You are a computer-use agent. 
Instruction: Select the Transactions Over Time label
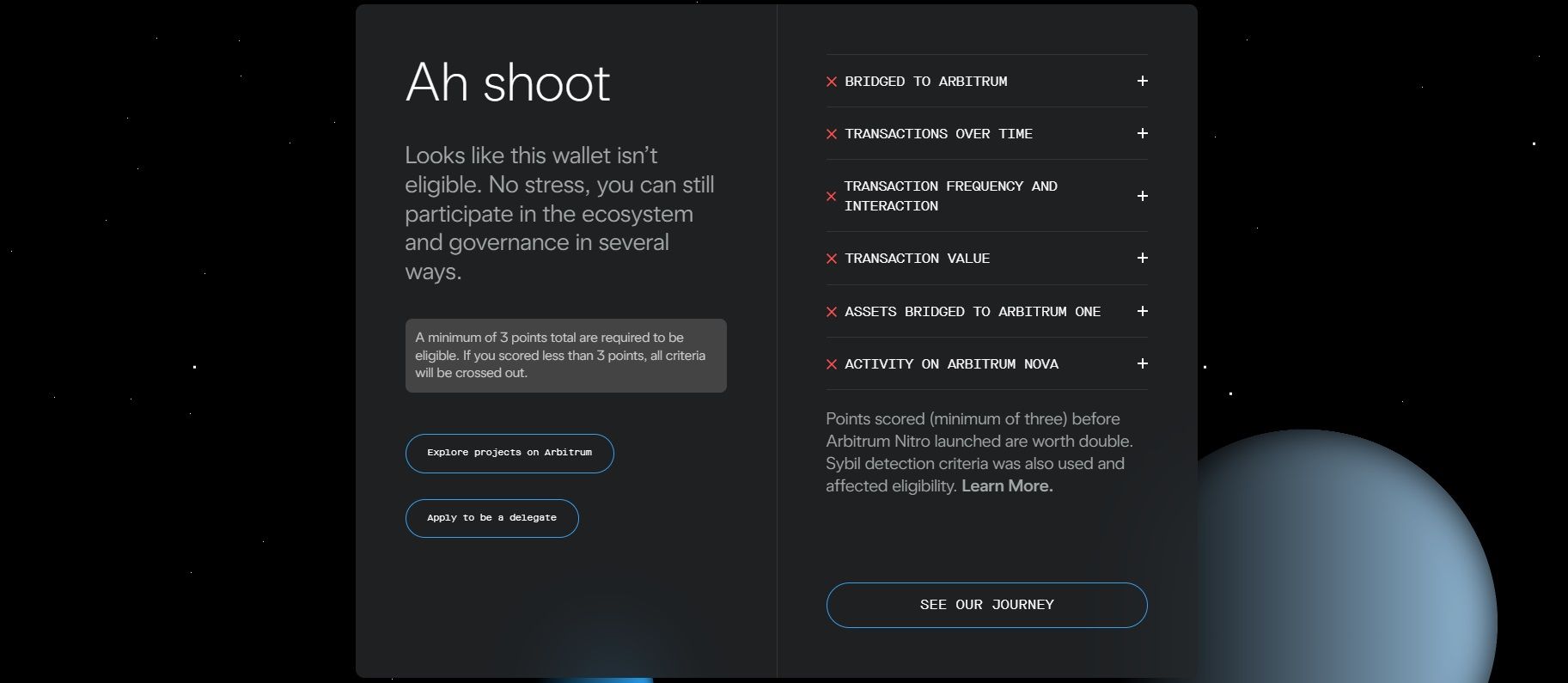(938, 134)
